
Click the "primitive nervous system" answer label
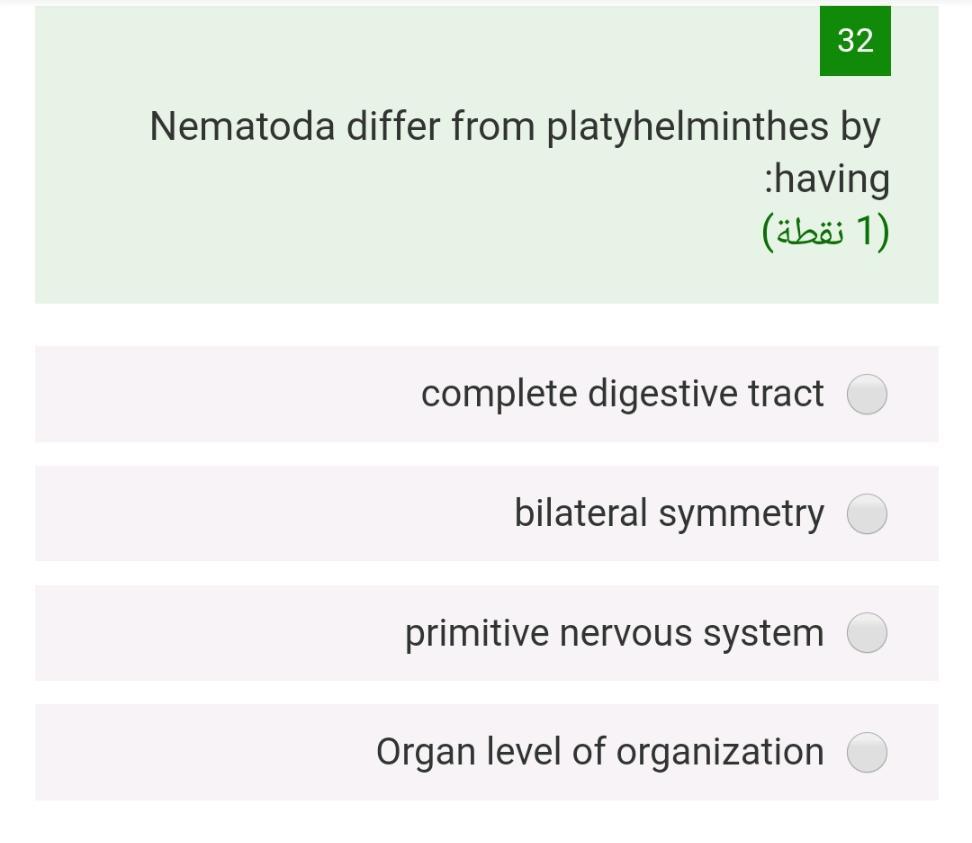click(x=614, y=633)
